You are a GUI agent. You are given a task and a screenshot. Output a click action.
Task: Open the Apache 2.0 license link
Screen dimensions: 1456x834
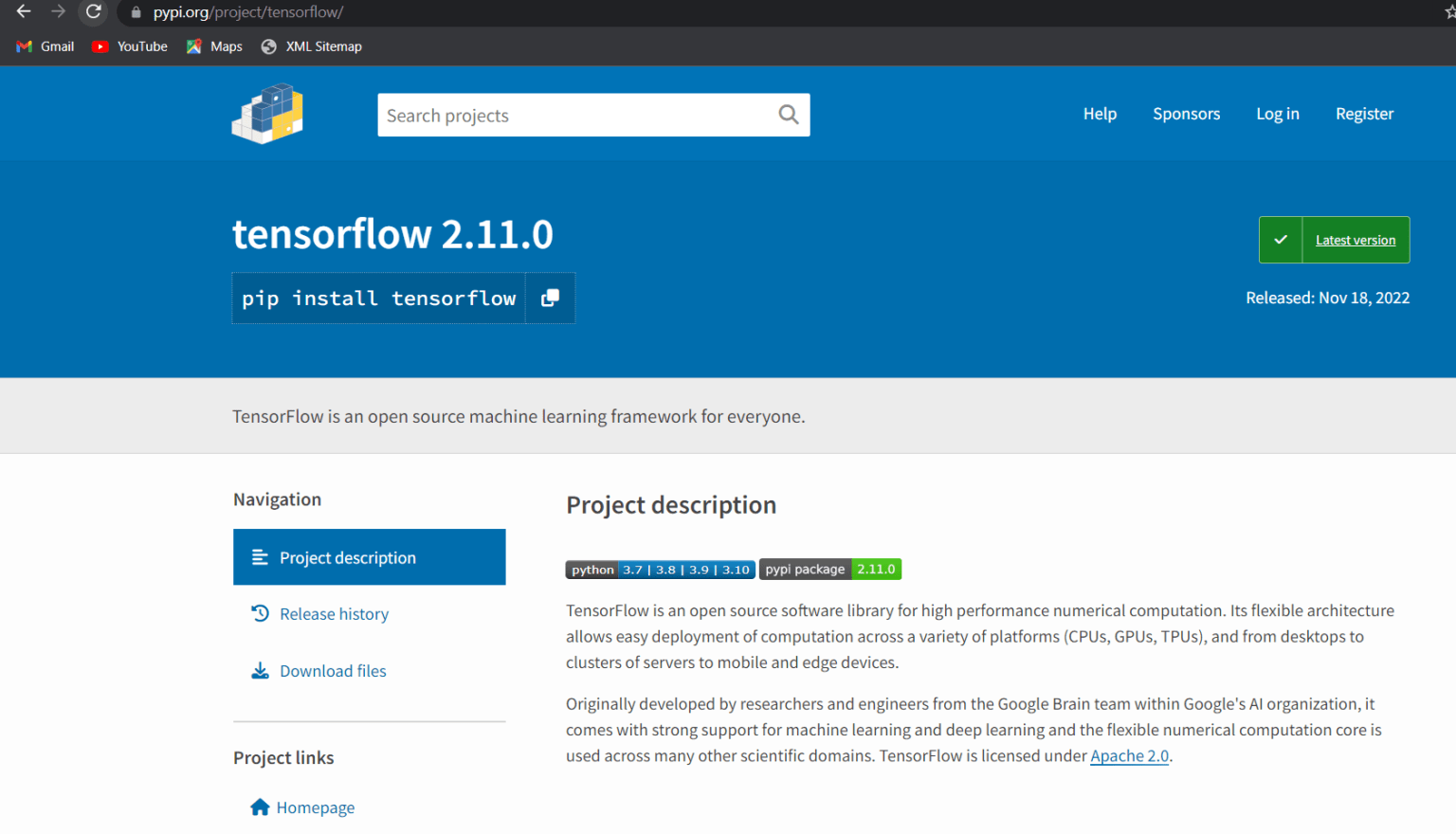coord(1129,755)
